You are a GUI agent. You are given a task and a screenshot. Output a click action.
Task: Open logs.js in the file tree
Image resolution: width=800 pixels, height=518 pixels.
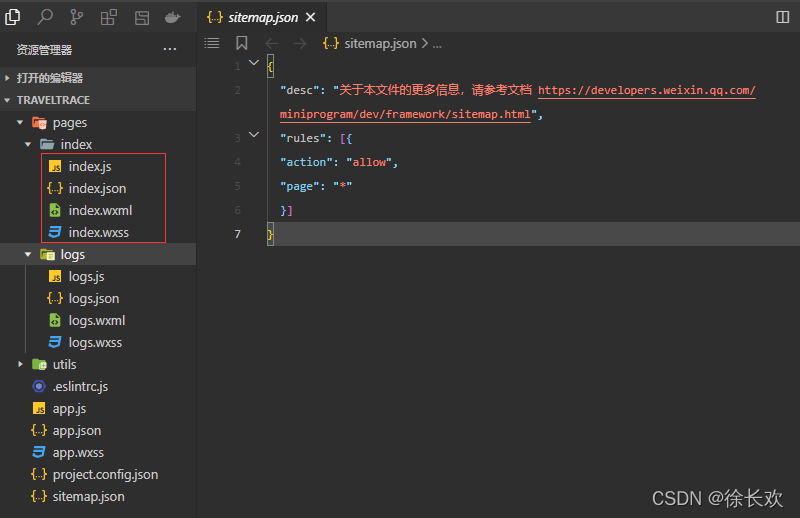coord(86,277)
